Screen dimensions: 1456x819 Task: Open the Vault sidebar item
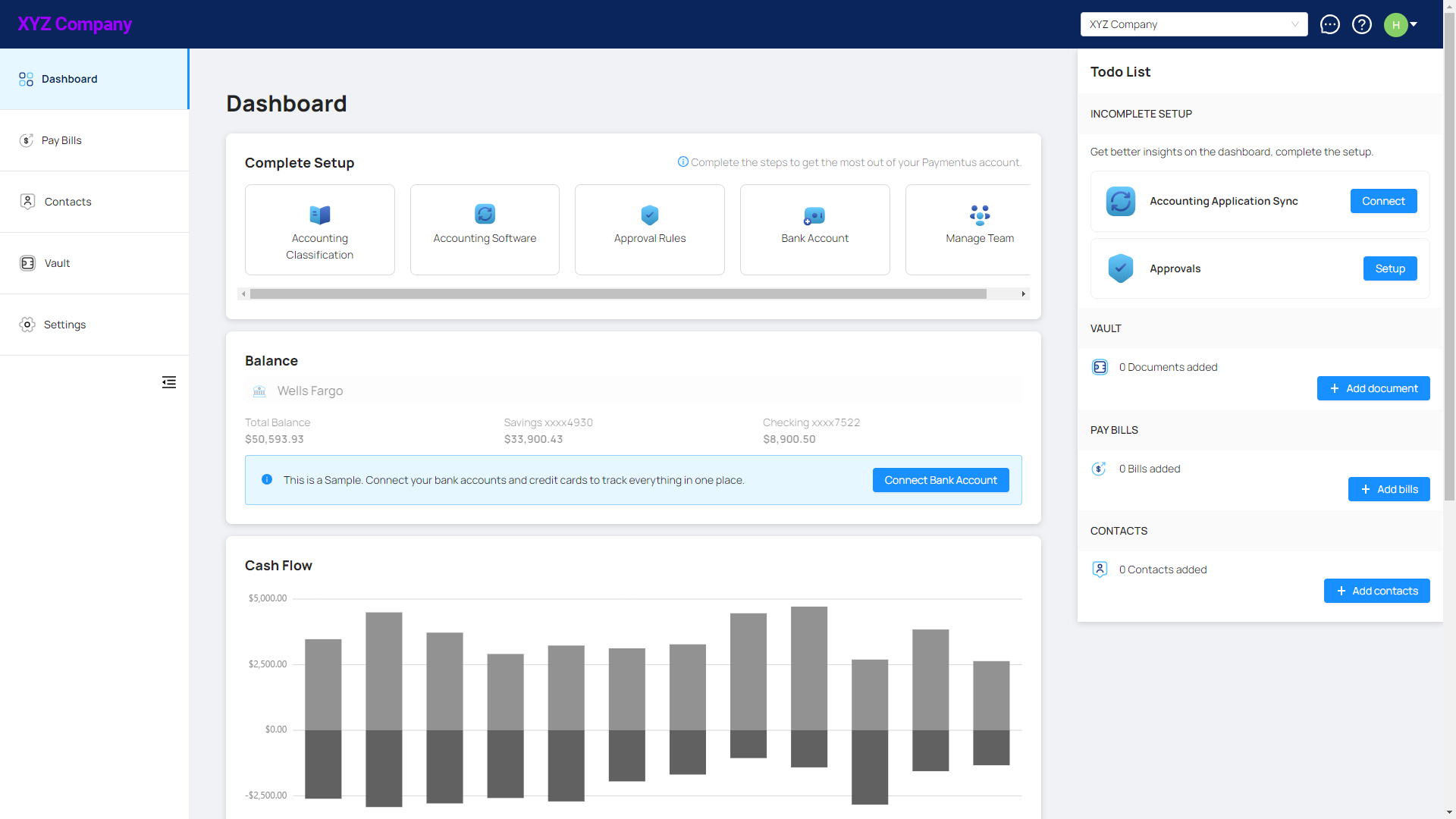click(x=57, y=263)
